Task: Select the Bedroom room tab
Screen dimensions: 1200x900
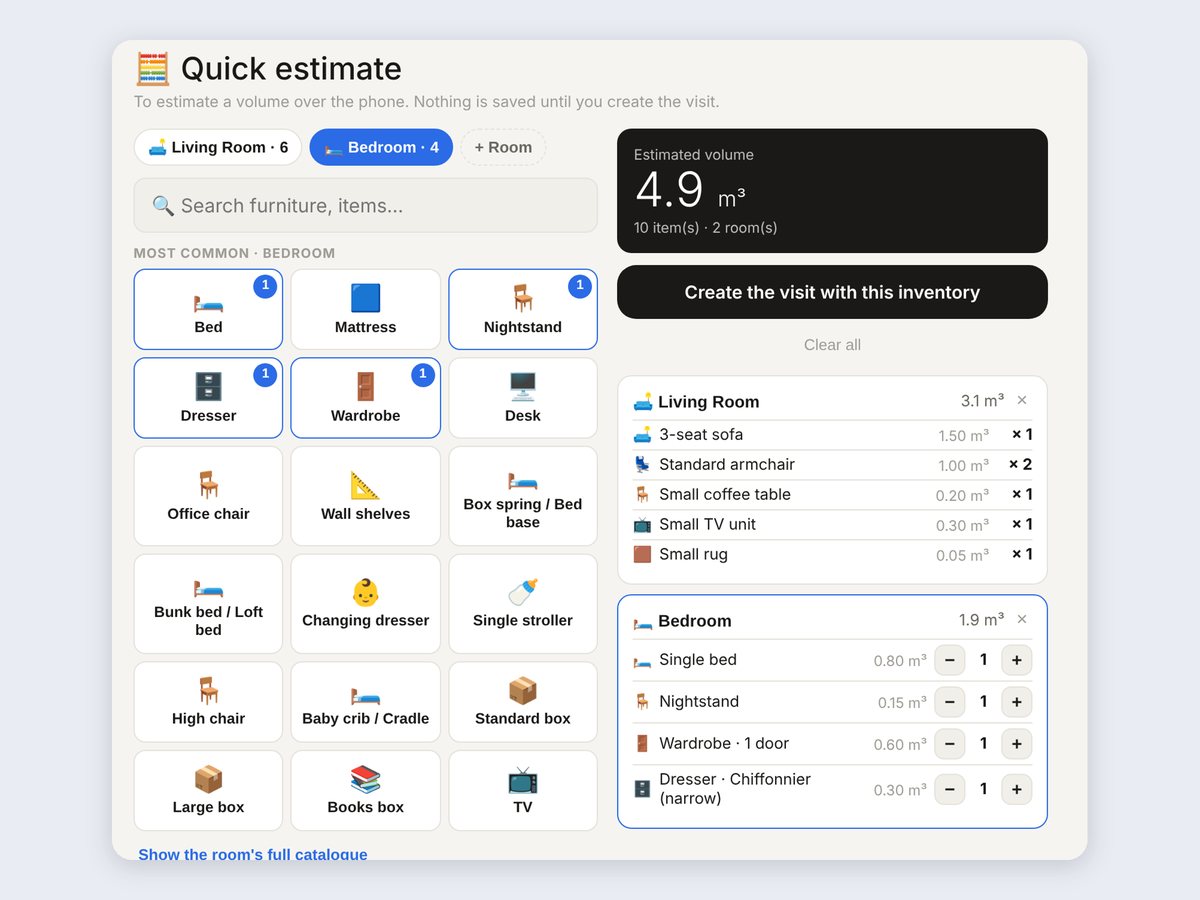Action: (x=381, y=147)
